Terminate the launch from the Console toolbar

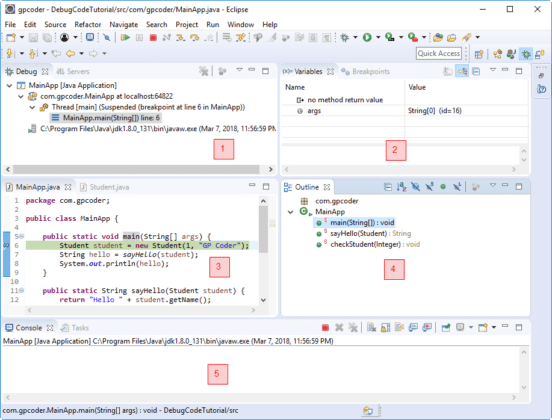click(325, 328)
